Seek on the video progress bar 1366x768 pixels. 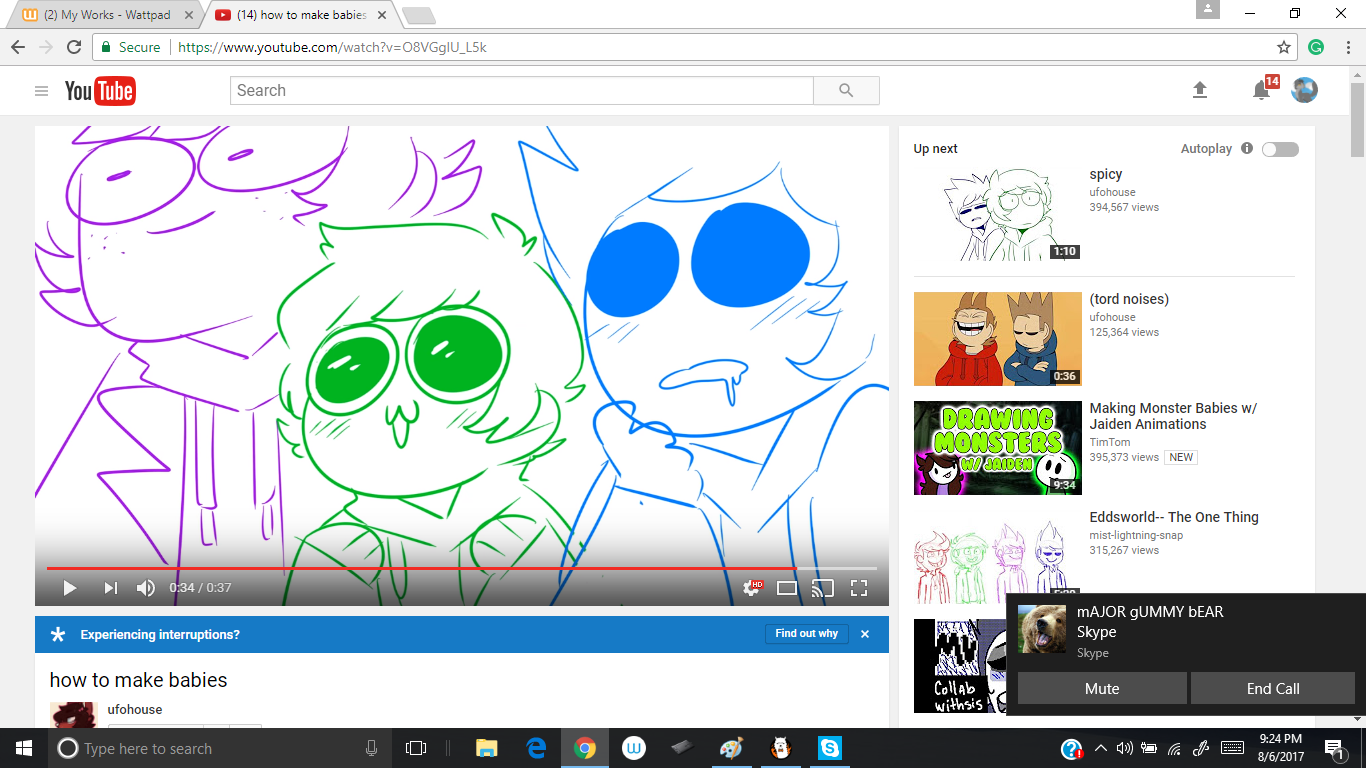461,568
